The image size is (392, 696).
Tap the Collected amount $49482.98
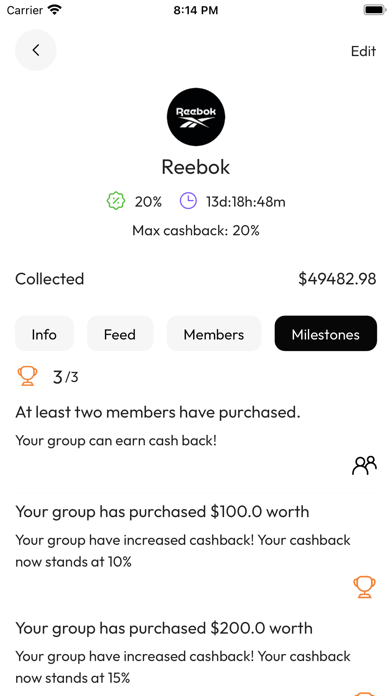(x=337, y=279)
